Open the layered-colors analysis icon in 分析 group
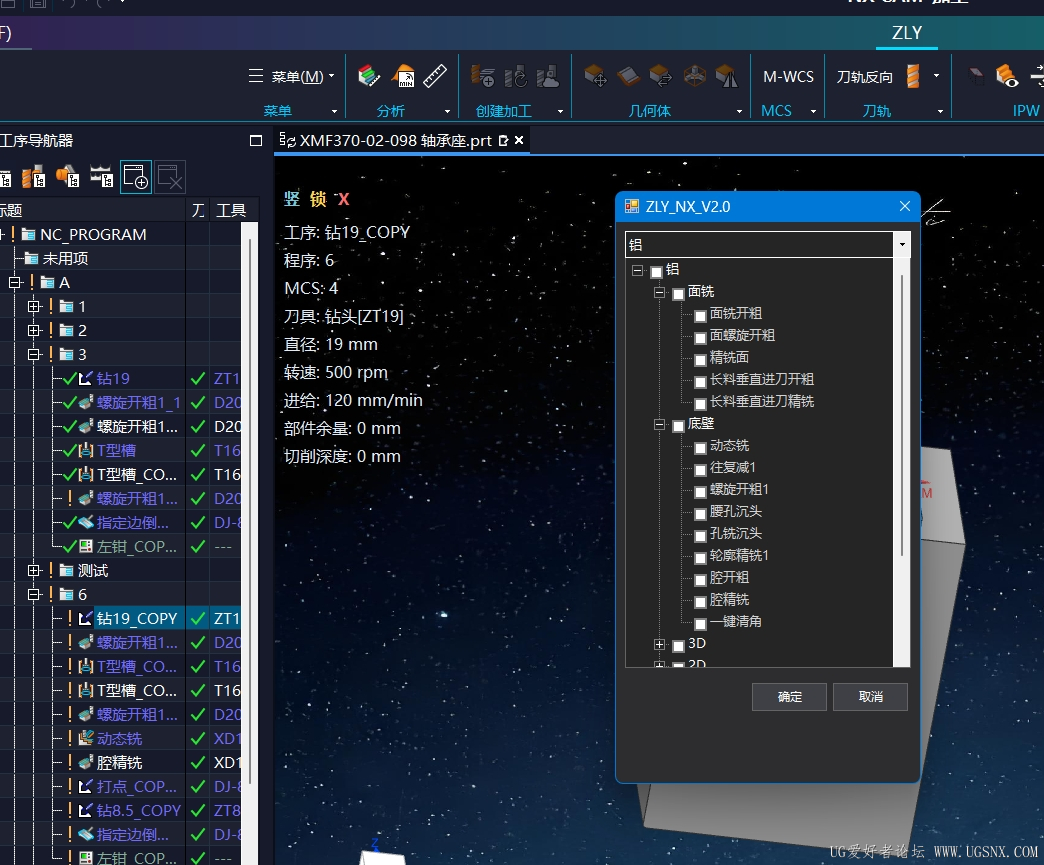The image size is (1044, 865). 368,77
